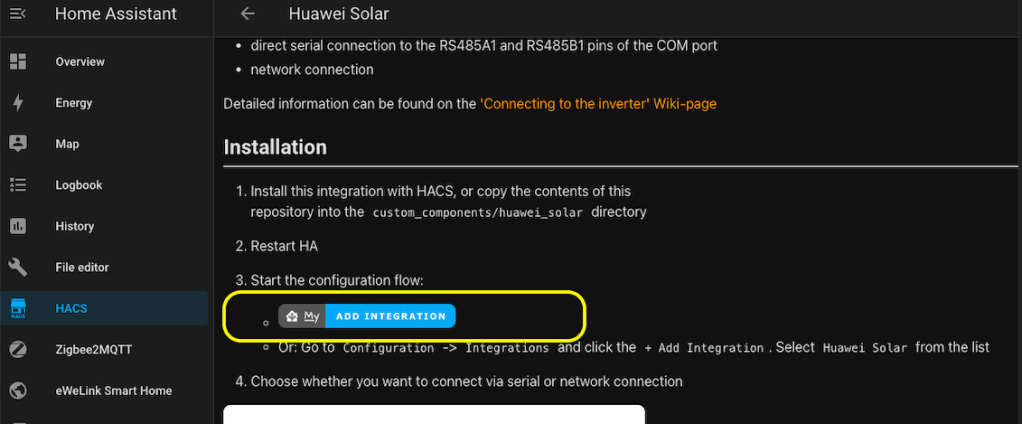Open History from sidebar
This screenshot has height=424, width=1022.
tap(75, 226)
